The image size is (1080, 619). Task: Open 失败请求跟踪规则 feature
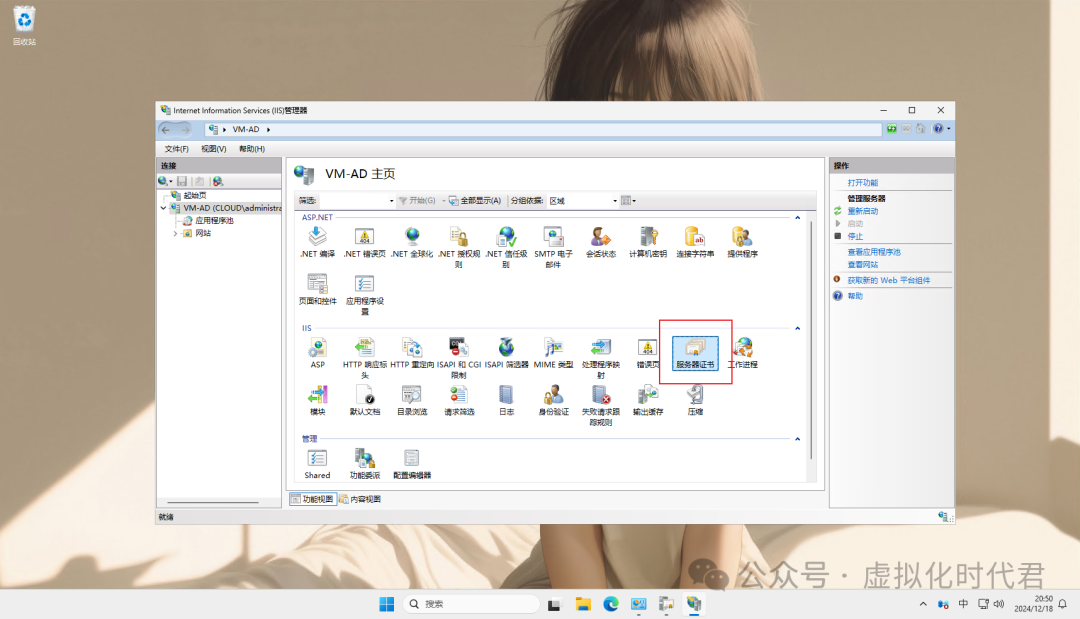[601, 405]
